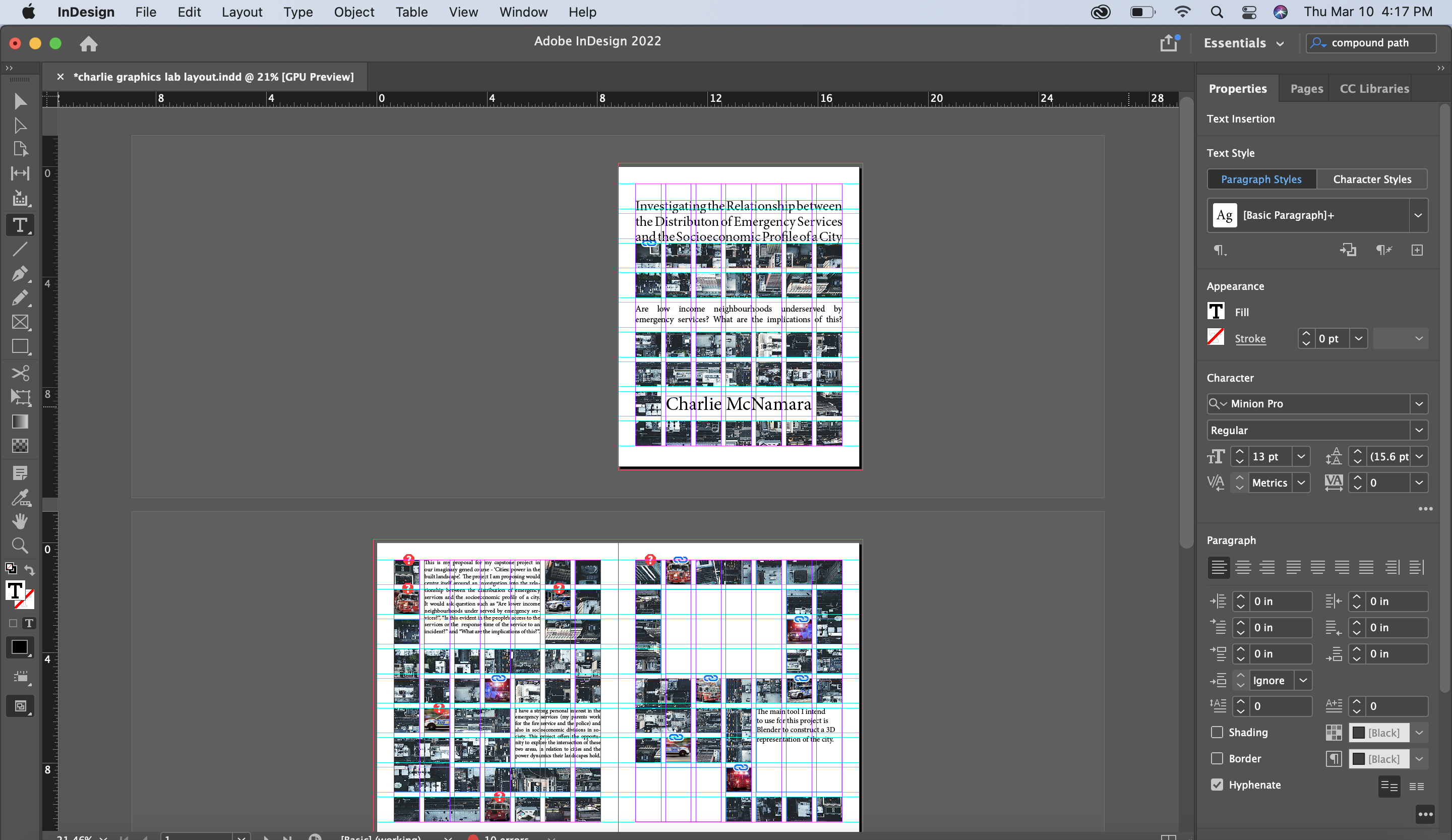Enable the paragraph Border

point(1217,759)
